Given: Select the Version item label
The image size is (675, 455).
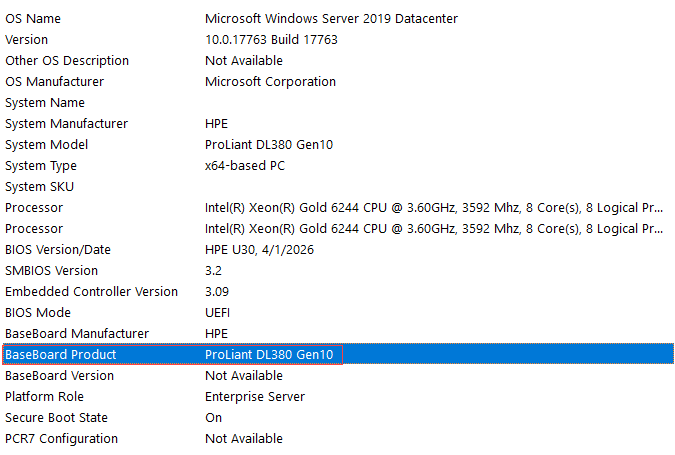Looking at the screenshot, I should 26,40.
